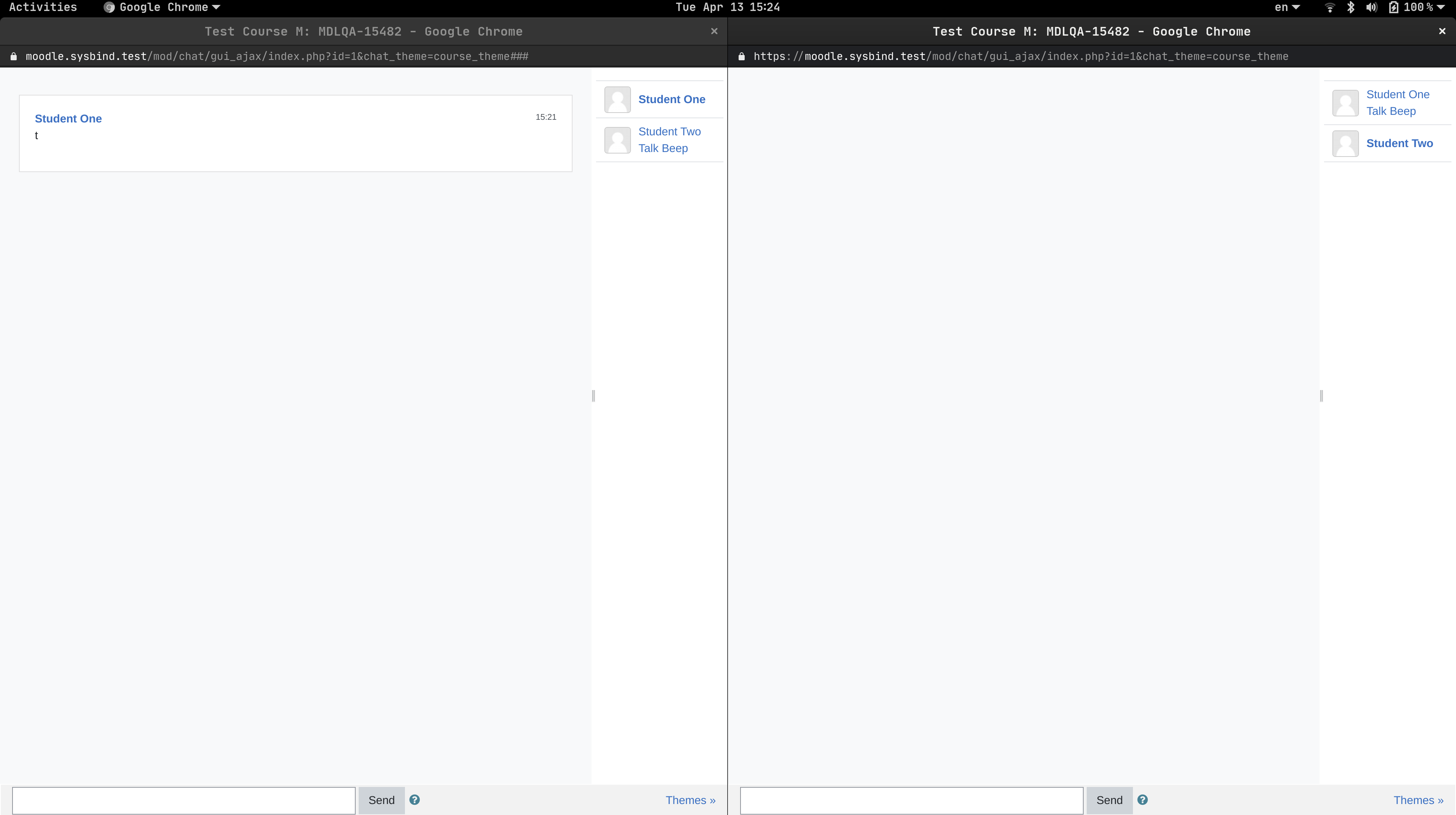Click the left window panel splitter handle

pyautogui.click(x=593, y=396)
